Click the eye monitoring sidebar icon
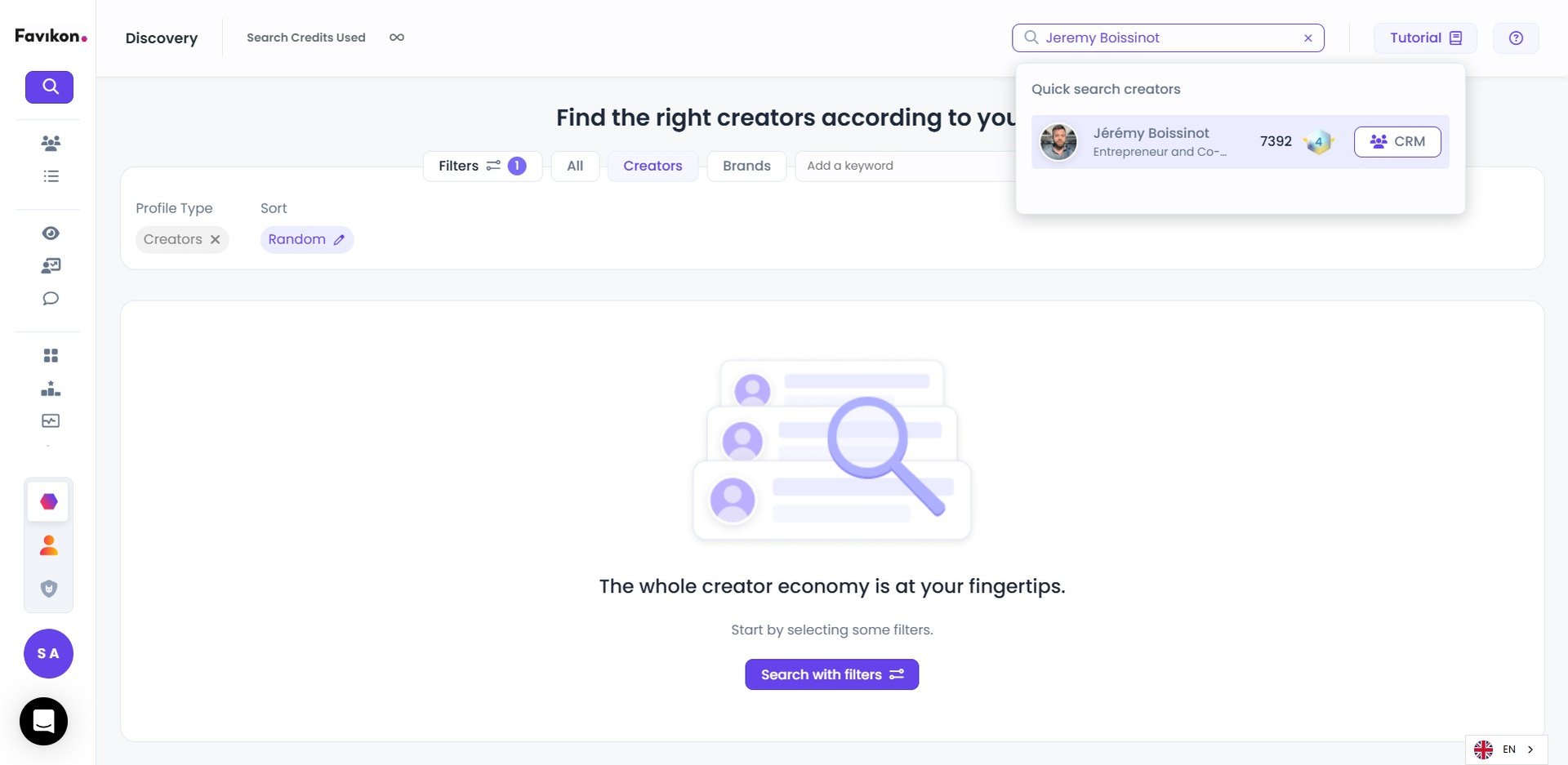 [51, 234]
